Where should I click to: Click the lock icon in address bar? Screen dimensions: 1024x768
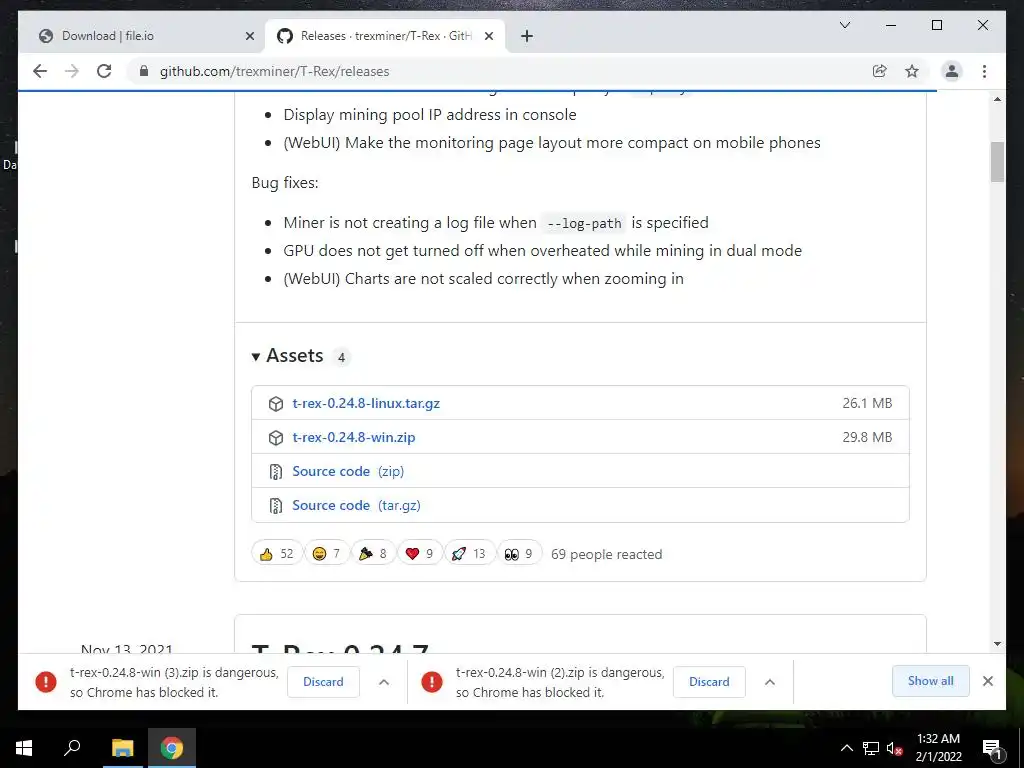point(144,71)
